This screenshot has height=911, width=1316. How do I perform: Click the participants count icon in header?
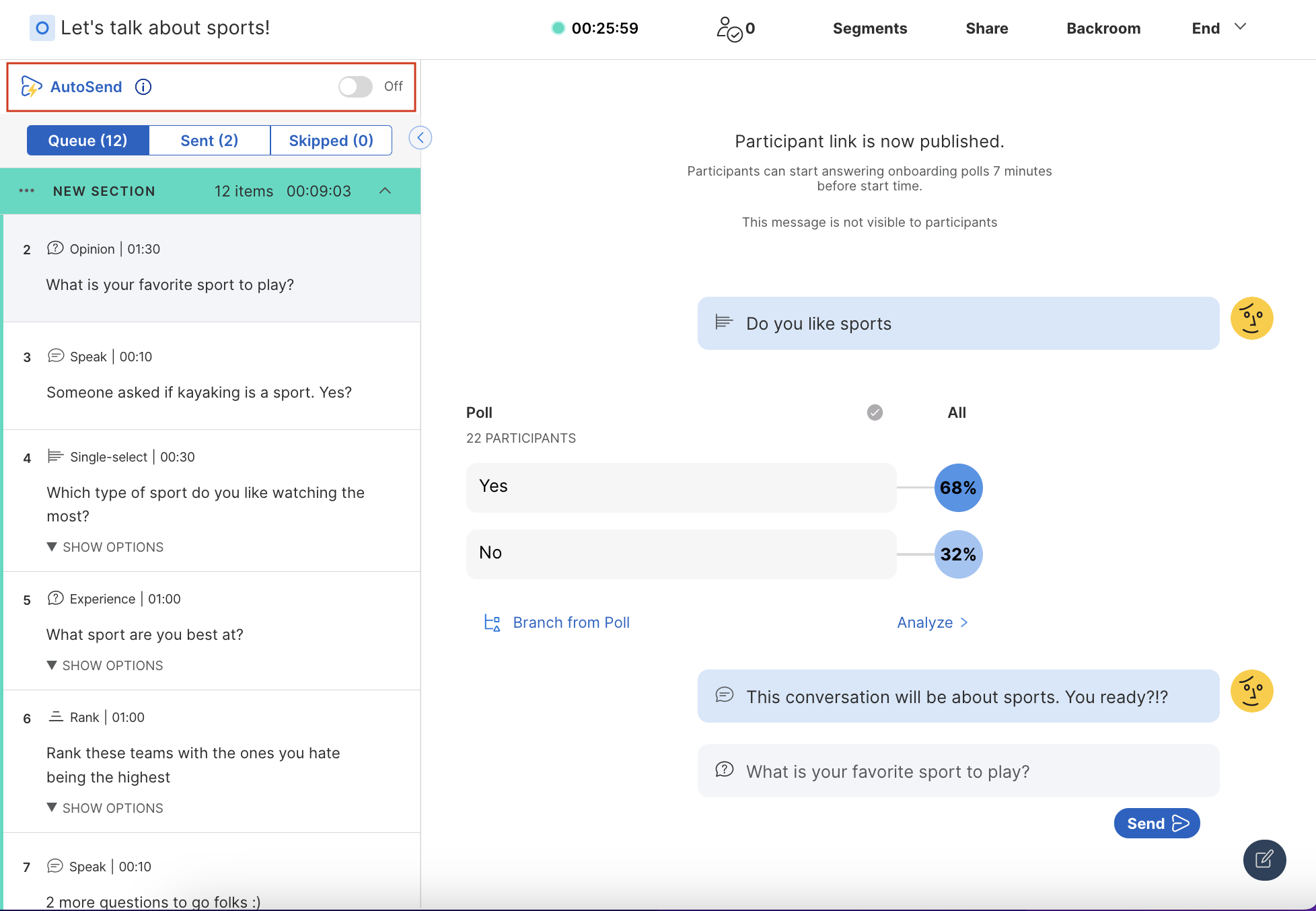click(729, 29)
